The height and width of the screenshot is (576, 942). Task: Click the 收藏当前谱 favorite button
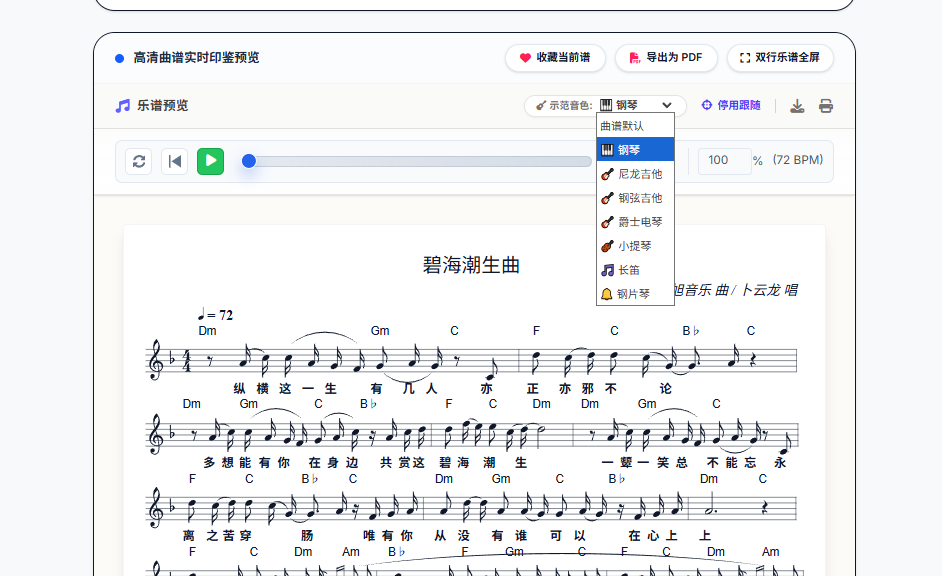point(555,58)
